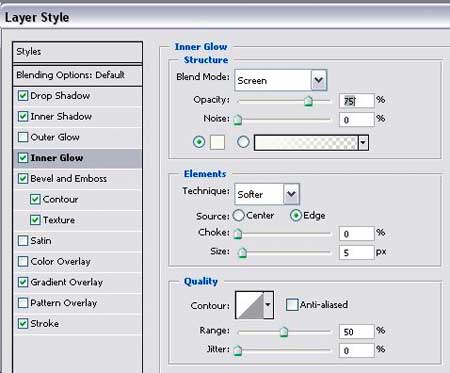The image size is (450, 373).
Task: Click the Opacity slider handle
Action: (x=308, y=101)
